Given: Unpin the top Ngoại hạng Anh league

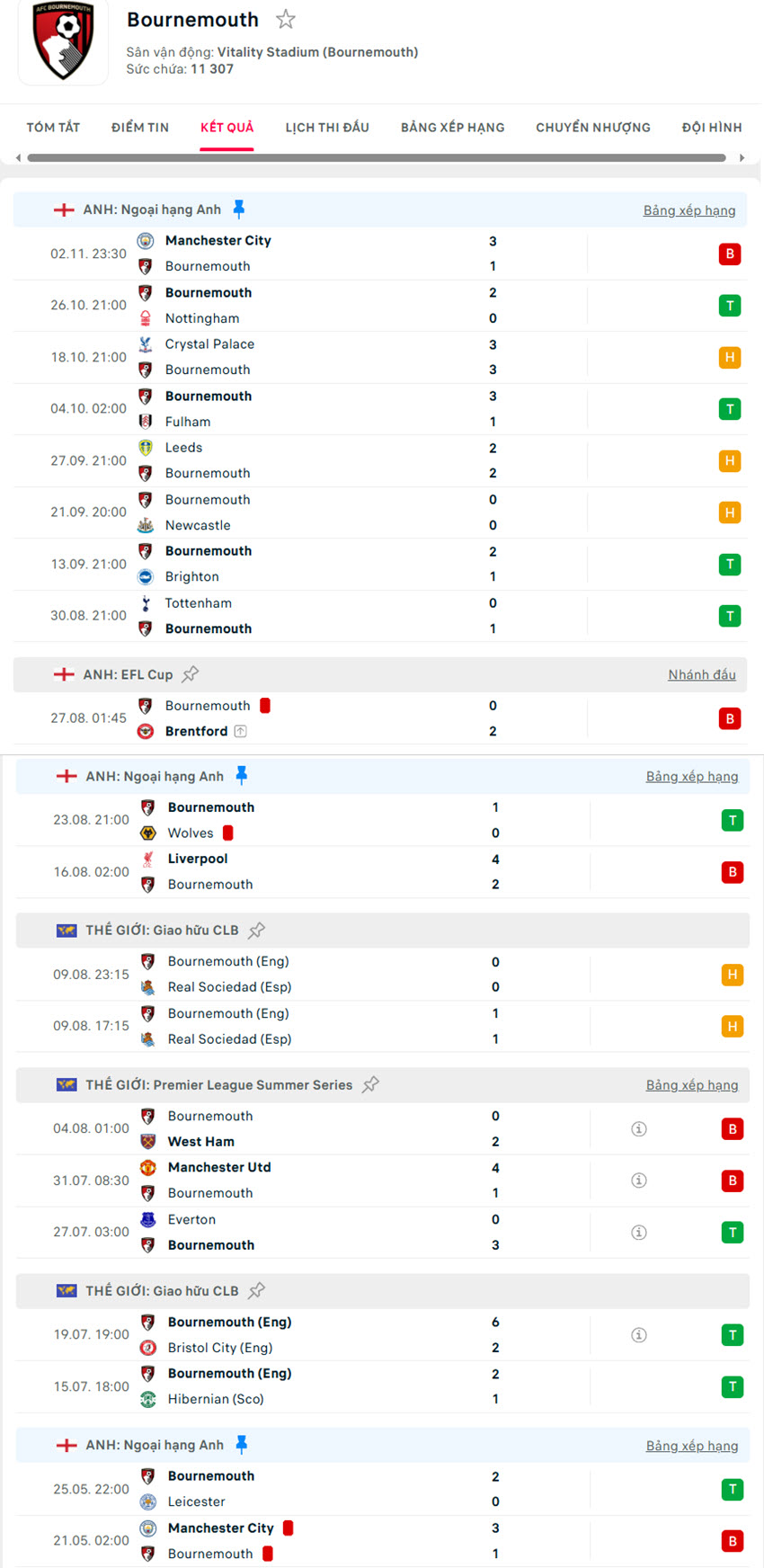Looking at the screenshot, I should 239,209.
